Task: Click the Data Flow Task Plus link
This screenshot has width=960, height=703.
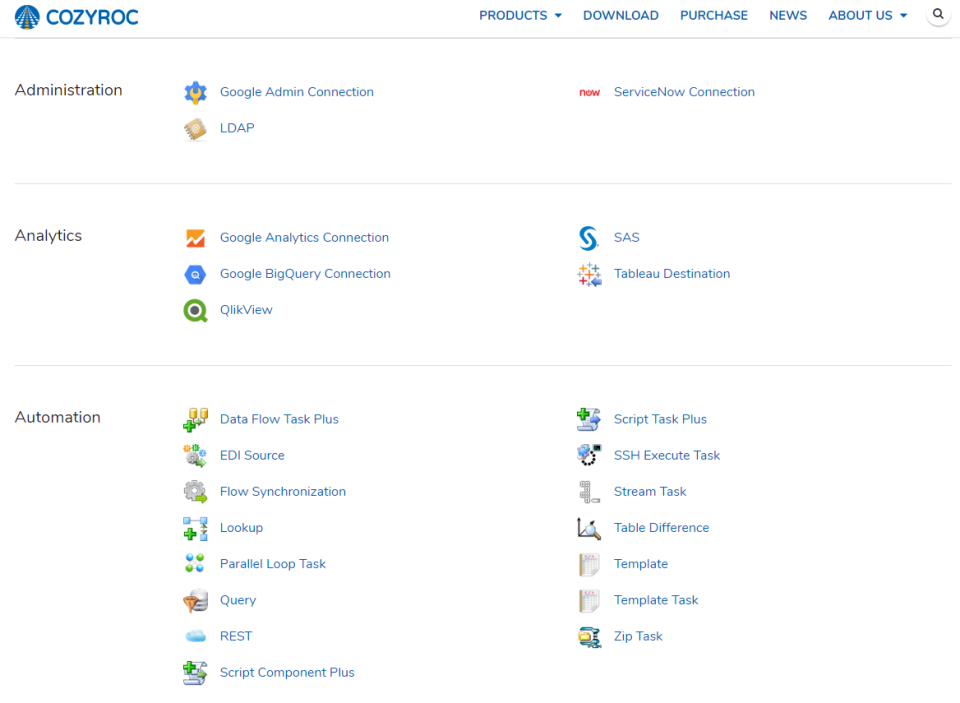Action: click(x=279, y=419)
